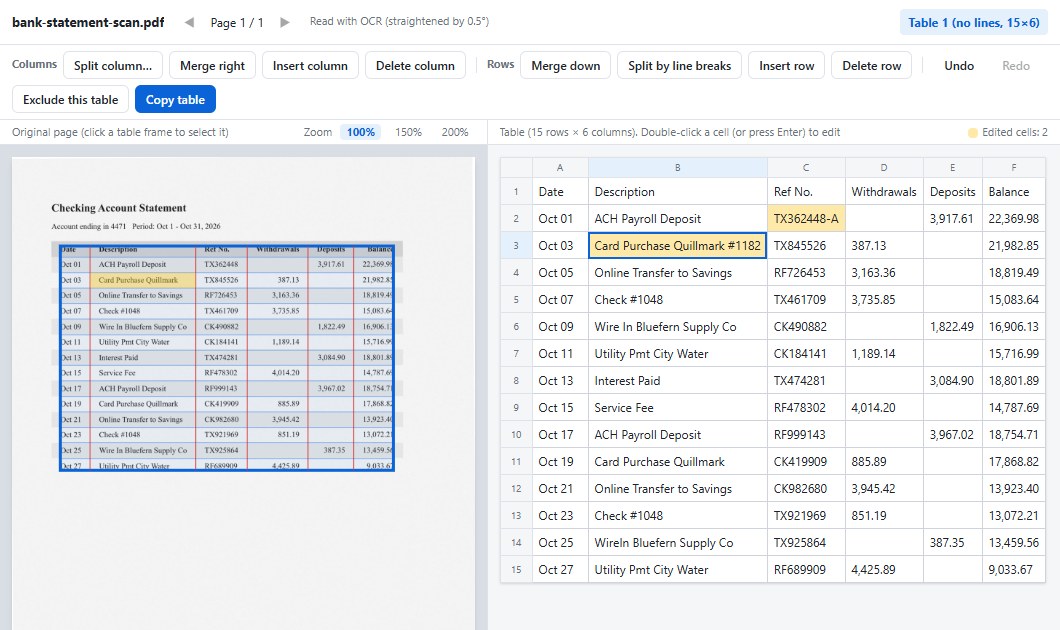The height and width of the screenshot is (630, 1060).
Task: Click Insert row button
Action: (786, 66)
